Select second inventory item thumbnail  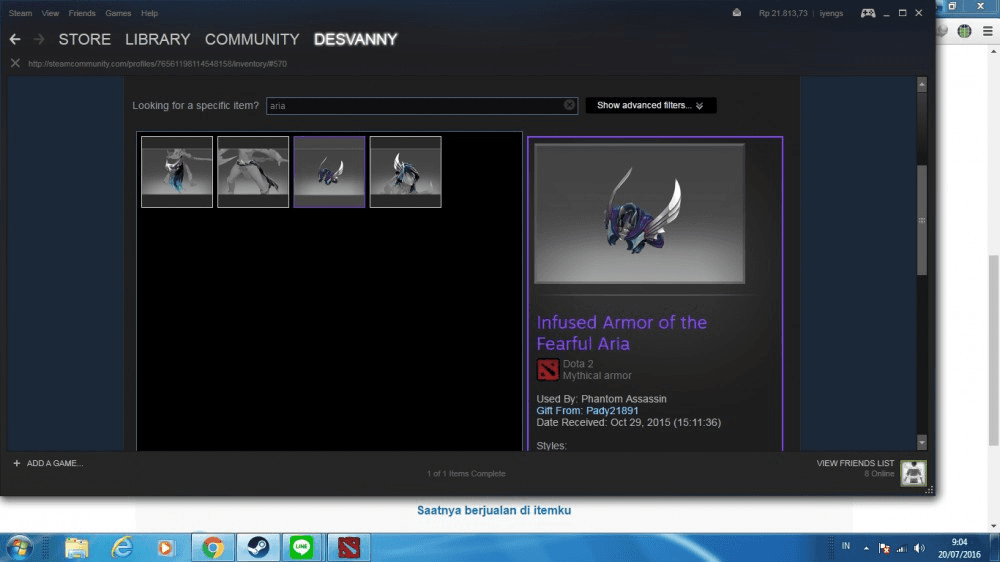click(253, 172)
